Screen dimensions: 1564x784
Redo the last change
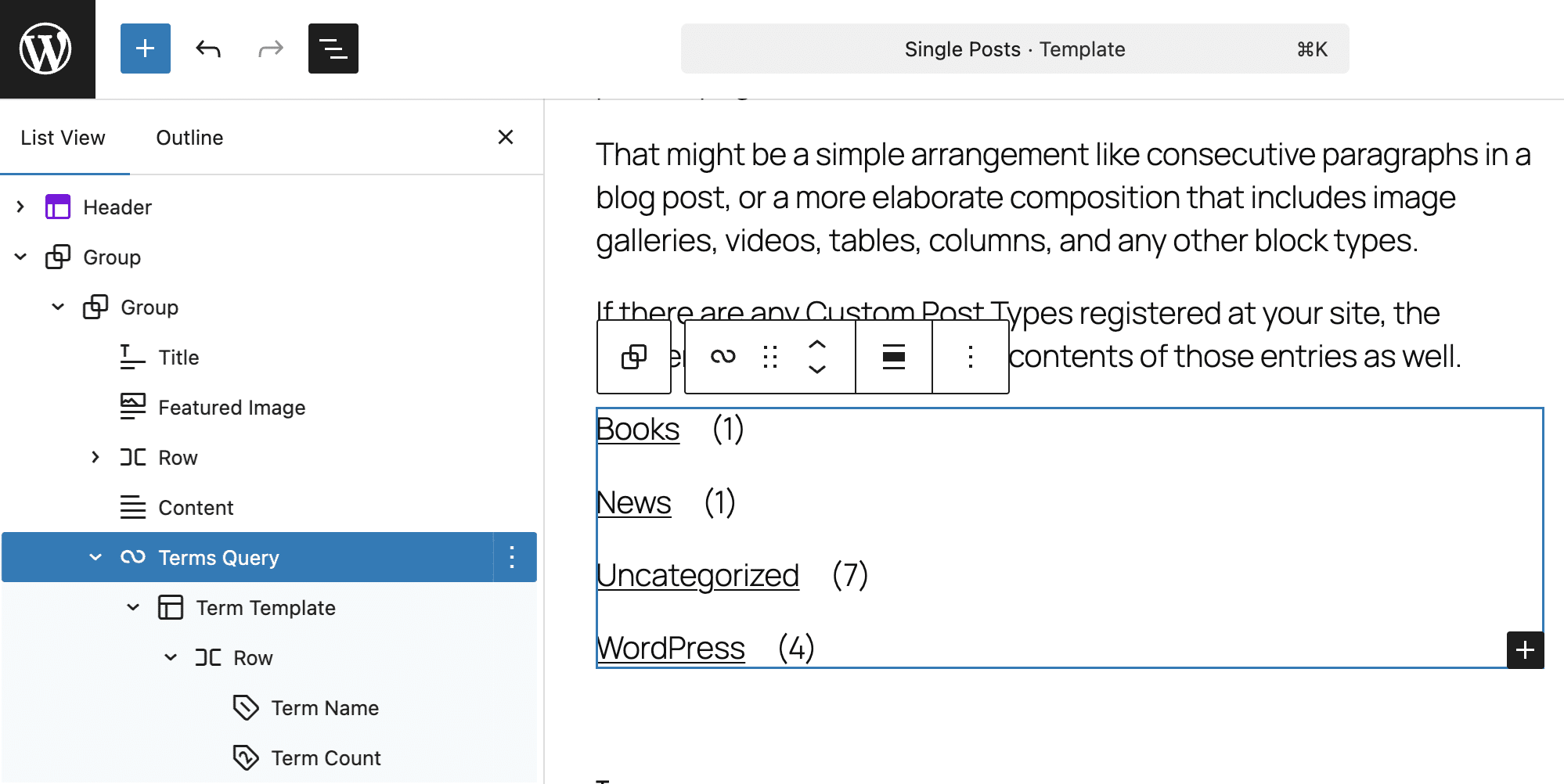tap(270, 49)
